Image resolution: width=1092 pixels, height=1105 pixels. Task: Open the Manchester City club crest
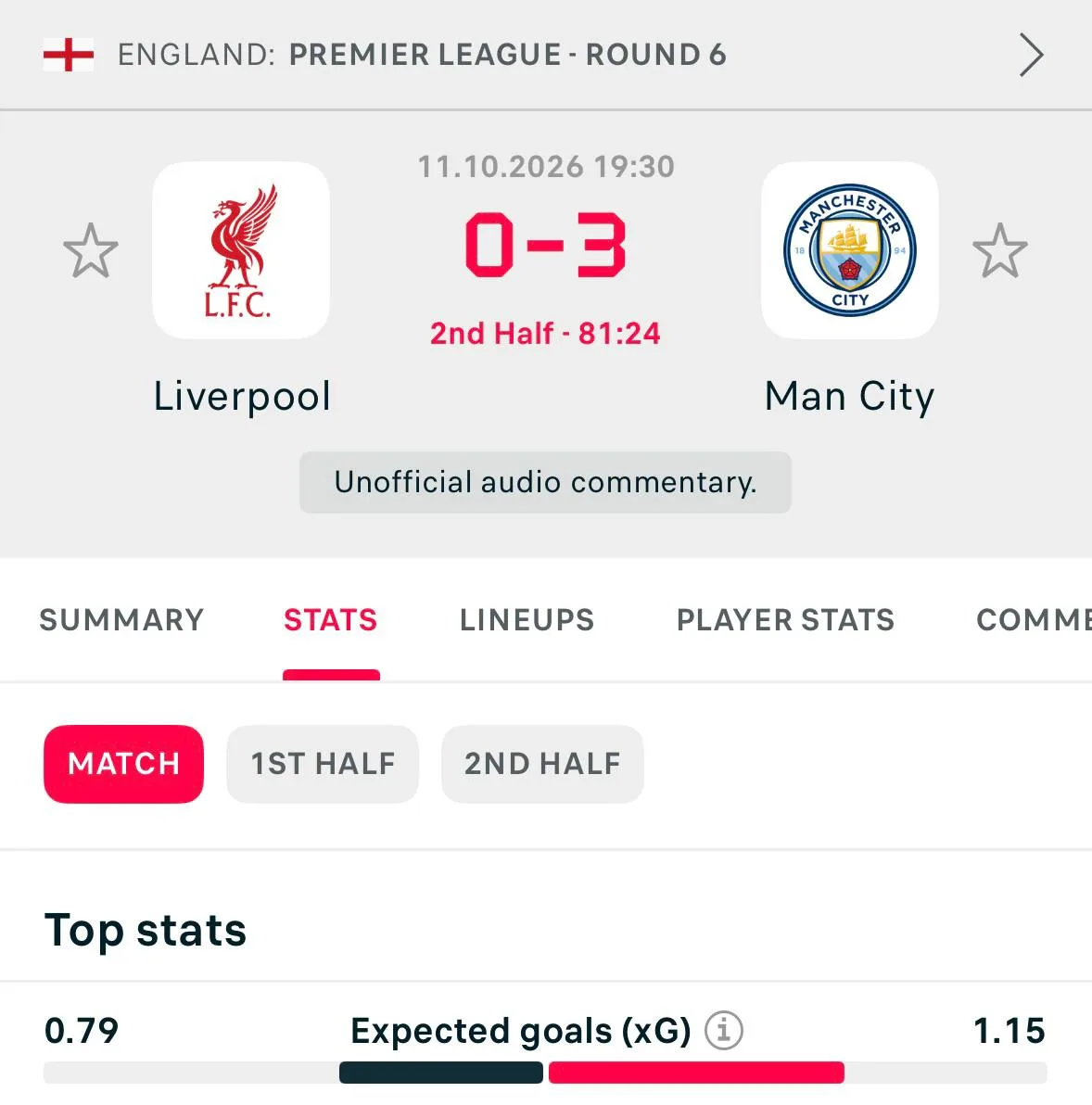pyautogui.click(x=850, y=250)
